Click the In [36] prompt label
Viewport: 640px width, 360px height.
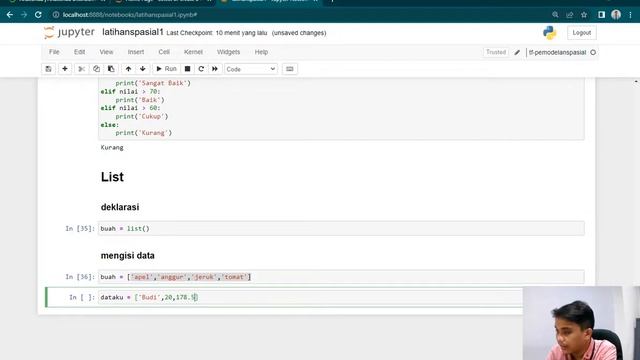(80, 277)
